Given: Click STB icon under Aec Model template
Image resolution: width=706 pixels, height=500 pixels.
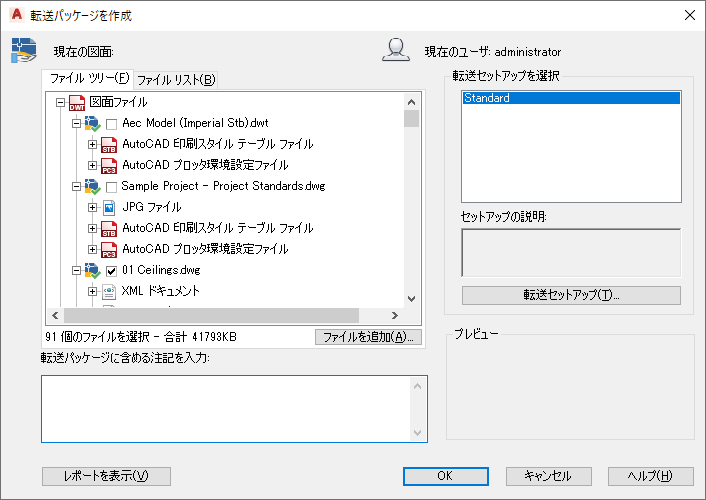Looking at the screenshot, I should pyautogui.click(x=109, y=145).
